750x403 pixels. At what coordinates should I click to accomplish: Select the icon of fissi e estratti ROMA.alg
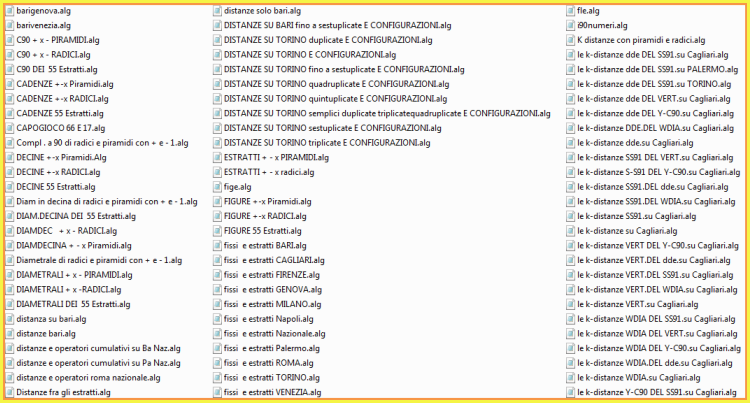217,363
